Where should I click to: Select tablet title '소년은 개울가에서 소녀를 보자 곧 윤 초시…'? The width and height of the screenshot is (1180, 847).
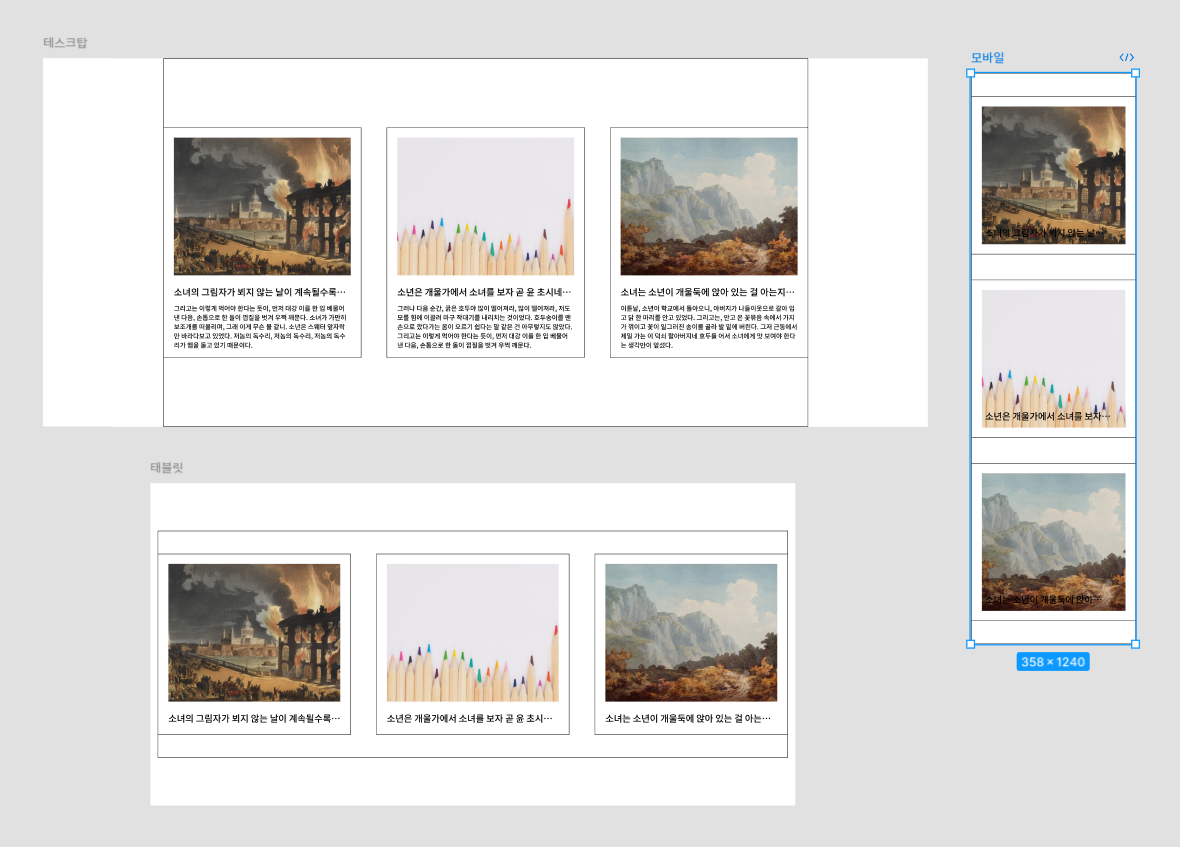470,718
